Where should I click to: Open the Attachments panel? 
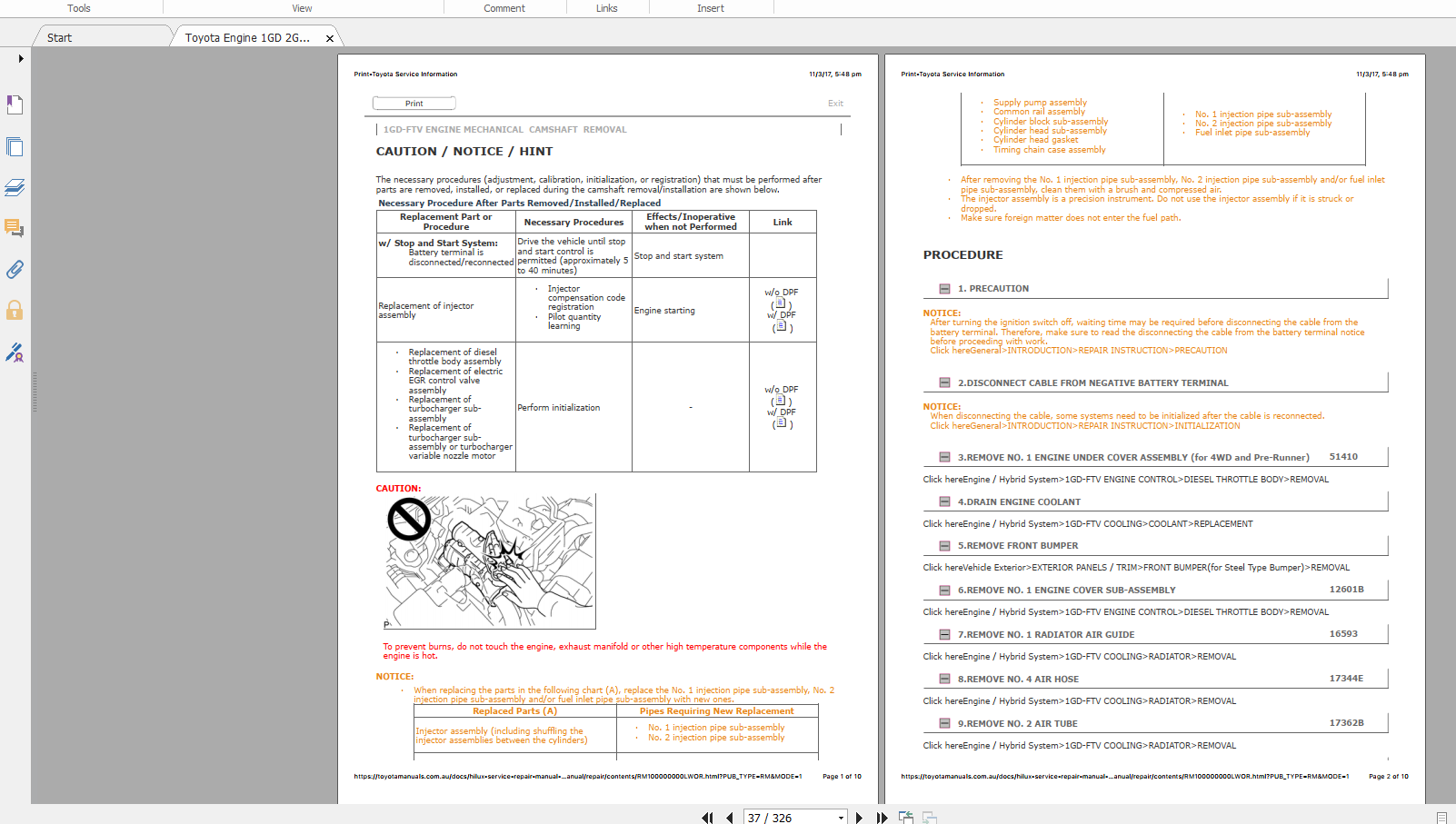pos(15,270)
